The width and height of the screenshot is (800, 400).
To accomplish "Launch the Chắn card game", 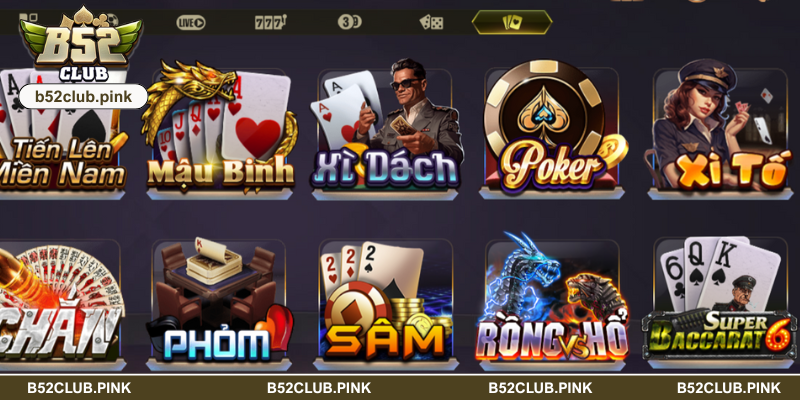I will 61,304.
